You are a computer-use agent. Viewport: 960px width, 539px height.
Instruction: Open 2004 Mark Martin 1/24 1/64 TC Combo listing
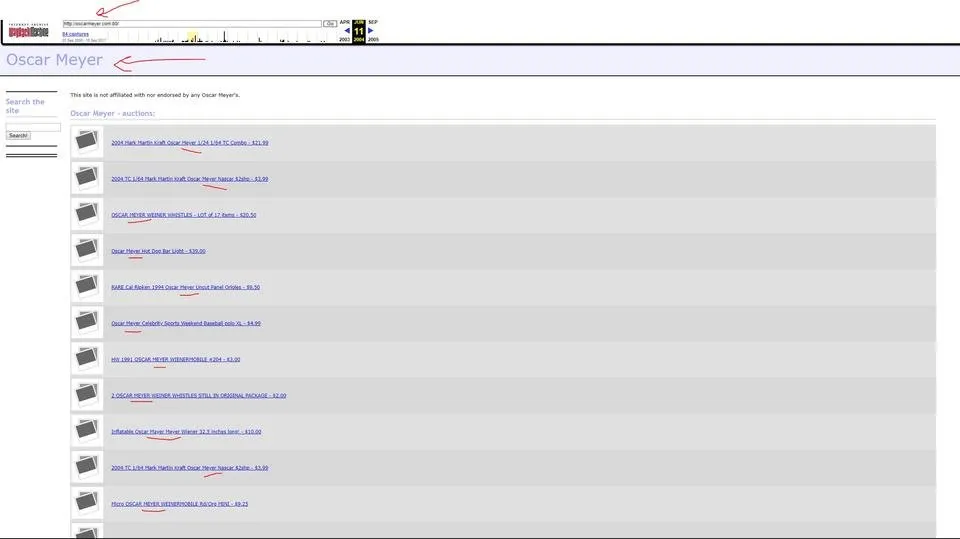tap(190, 143)
